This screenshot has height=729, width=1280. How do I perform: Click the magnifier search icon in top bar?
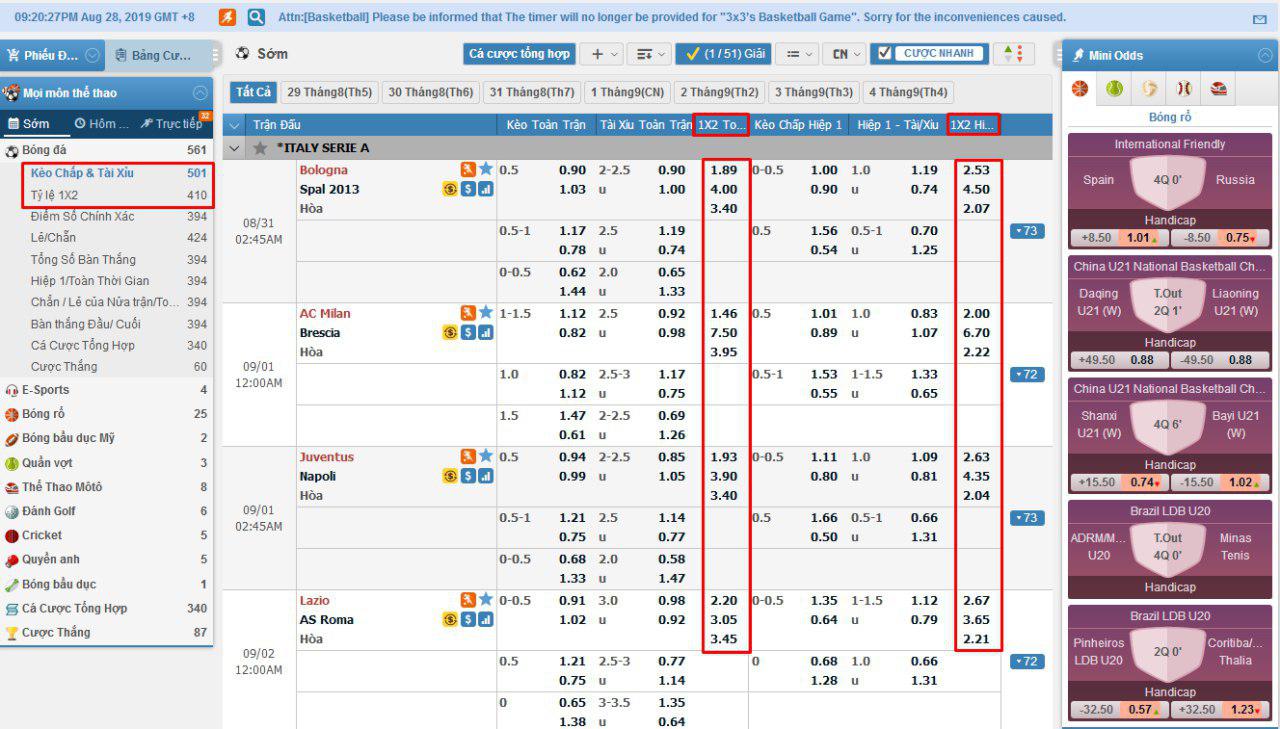pyautogui.click(x=256, y=17)
